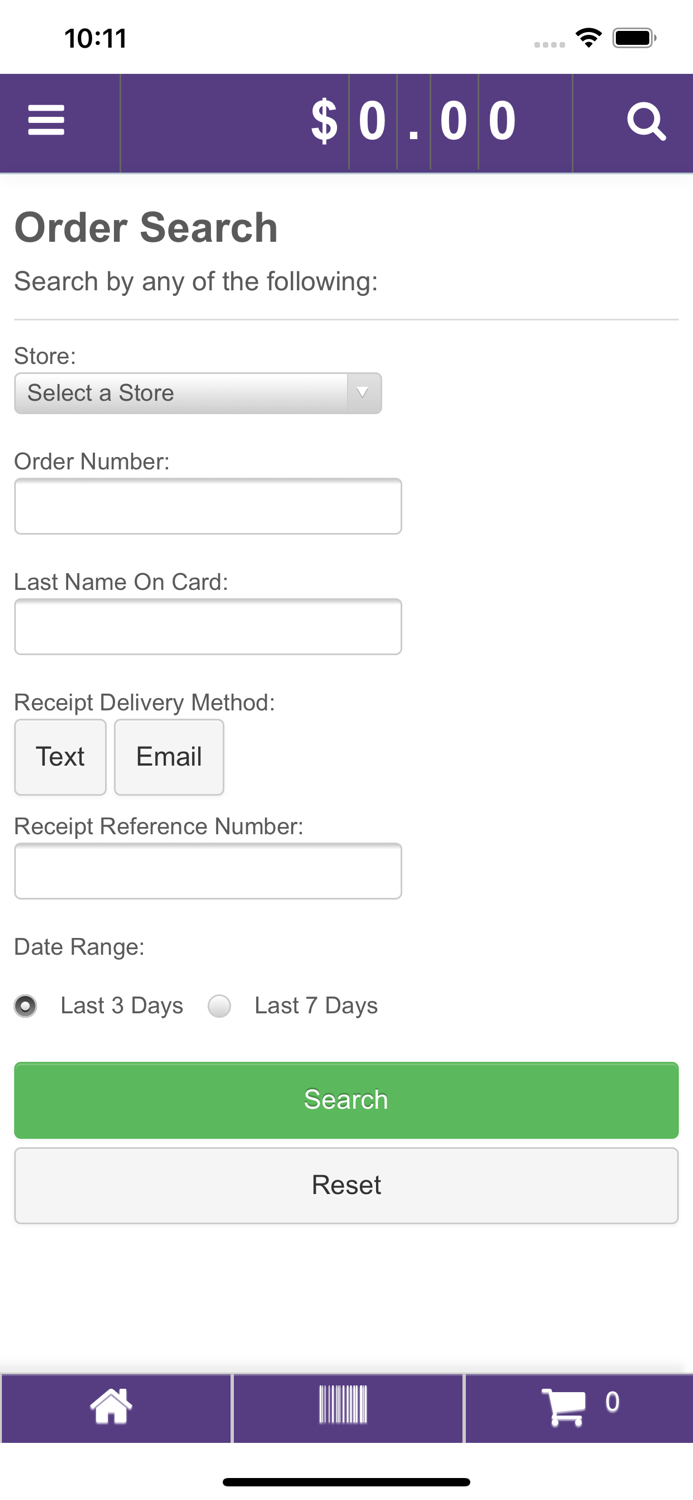Tap the store dropdown's arrow control
The image size is (693, 1500).
coord(363,393)
